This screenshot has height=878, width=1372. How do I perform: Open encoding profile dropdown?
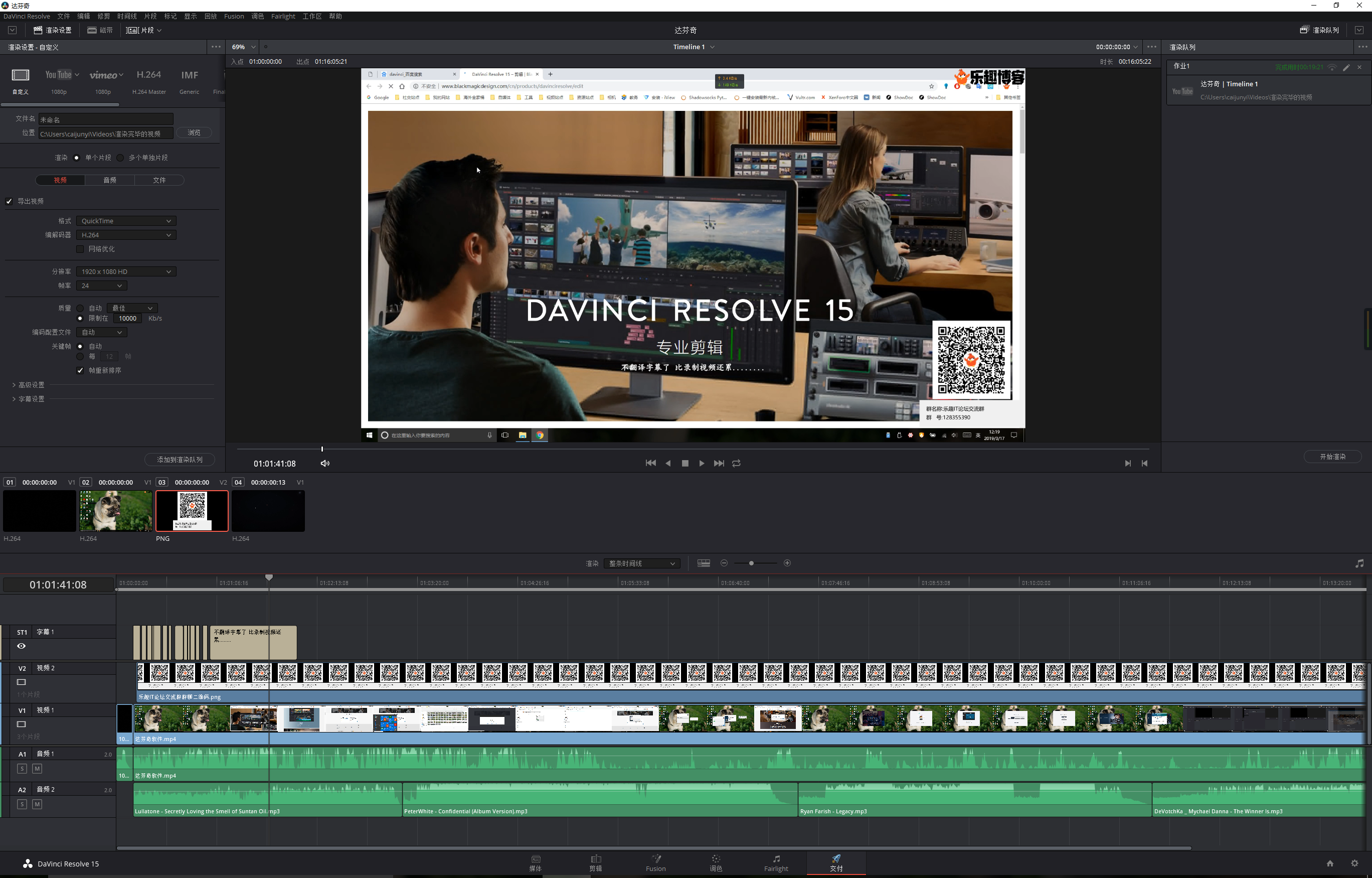(101, 332)
